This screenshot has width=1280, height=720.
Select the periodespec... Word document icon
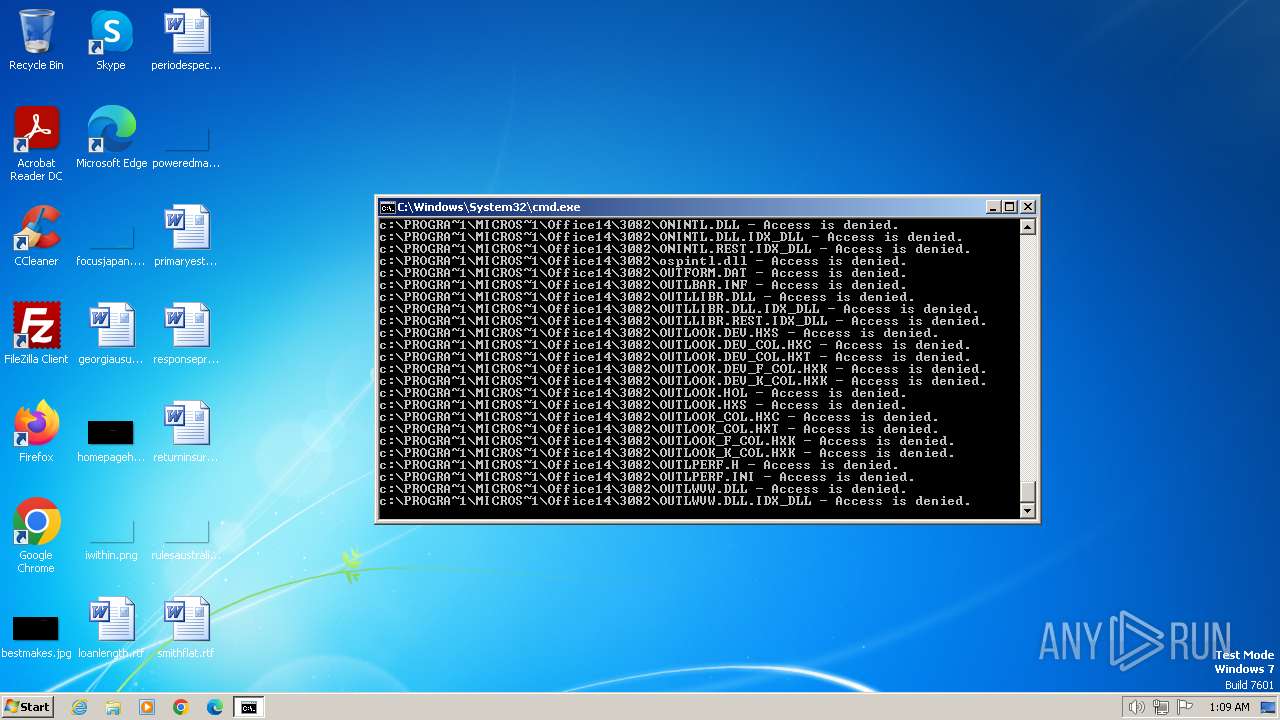point(186,41)
